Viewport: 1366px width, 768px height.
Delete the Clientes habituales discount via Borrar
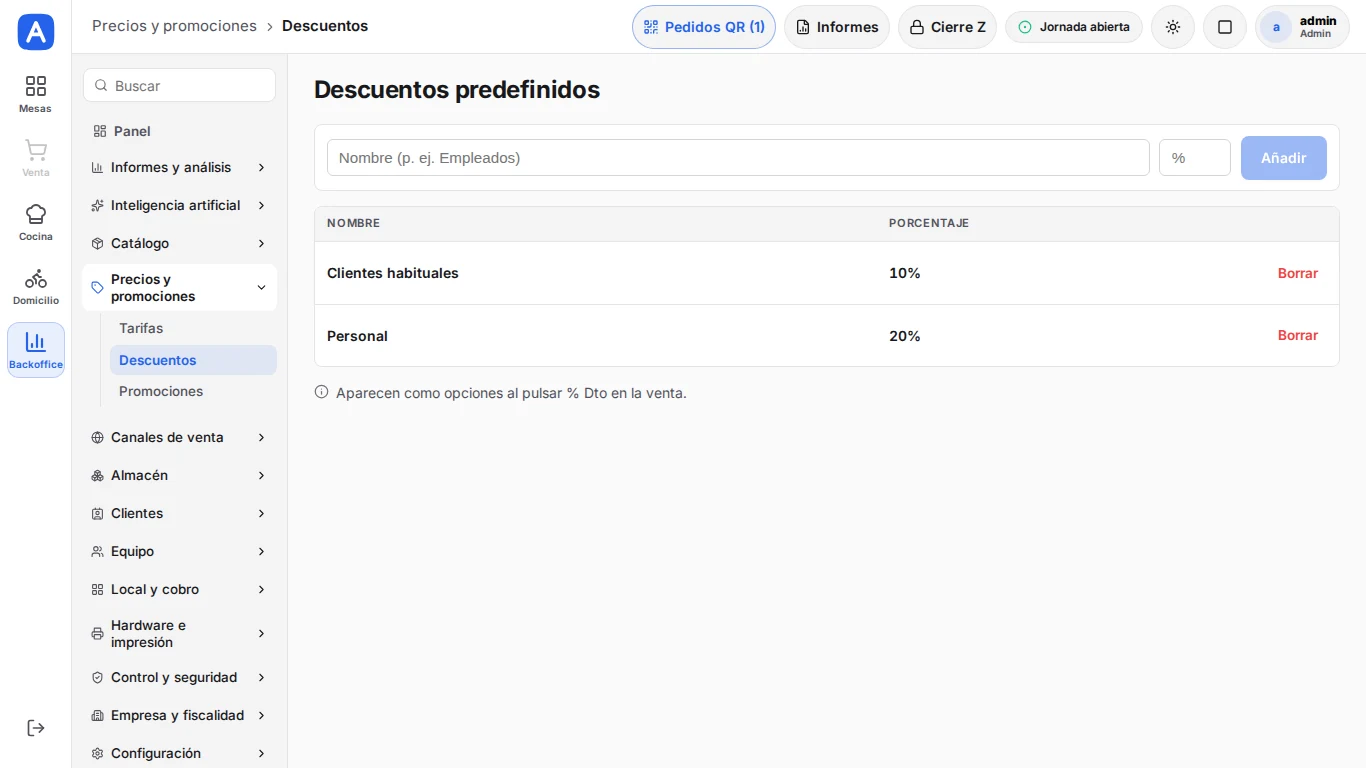click(1298, 273)
